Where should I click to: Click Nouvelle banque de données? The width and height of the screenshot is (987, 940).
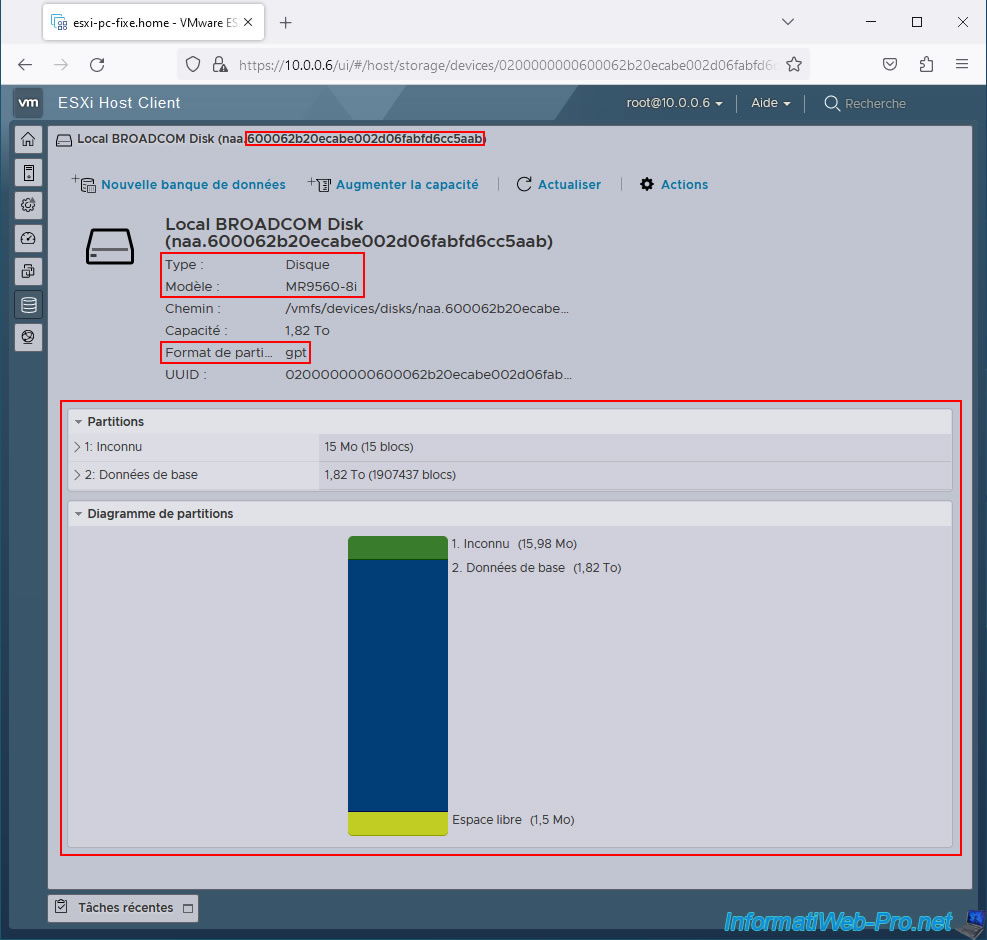pos(193,184)
